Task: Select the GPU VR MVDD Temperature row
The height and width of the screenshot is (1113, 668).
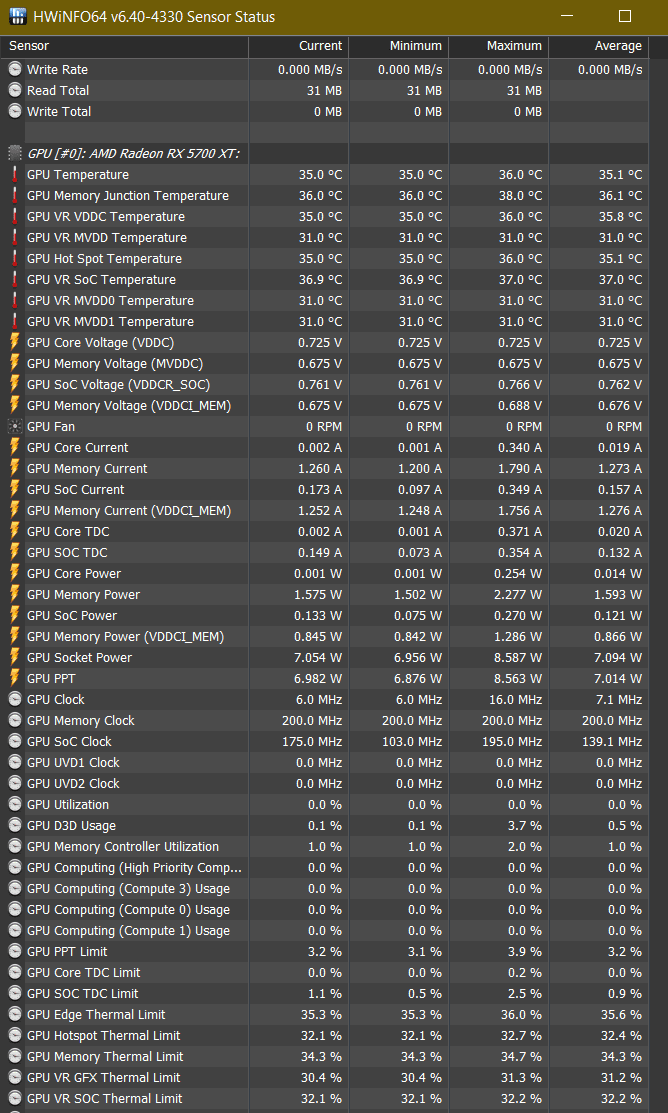Action: 324,238
